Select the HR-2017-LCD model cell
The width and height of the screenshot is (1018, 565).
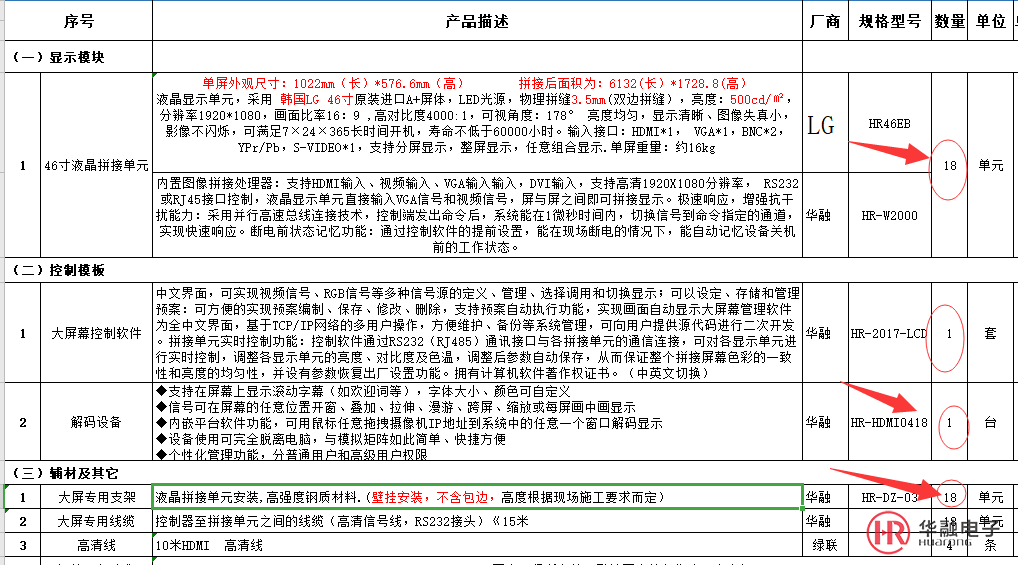point(890,333)
